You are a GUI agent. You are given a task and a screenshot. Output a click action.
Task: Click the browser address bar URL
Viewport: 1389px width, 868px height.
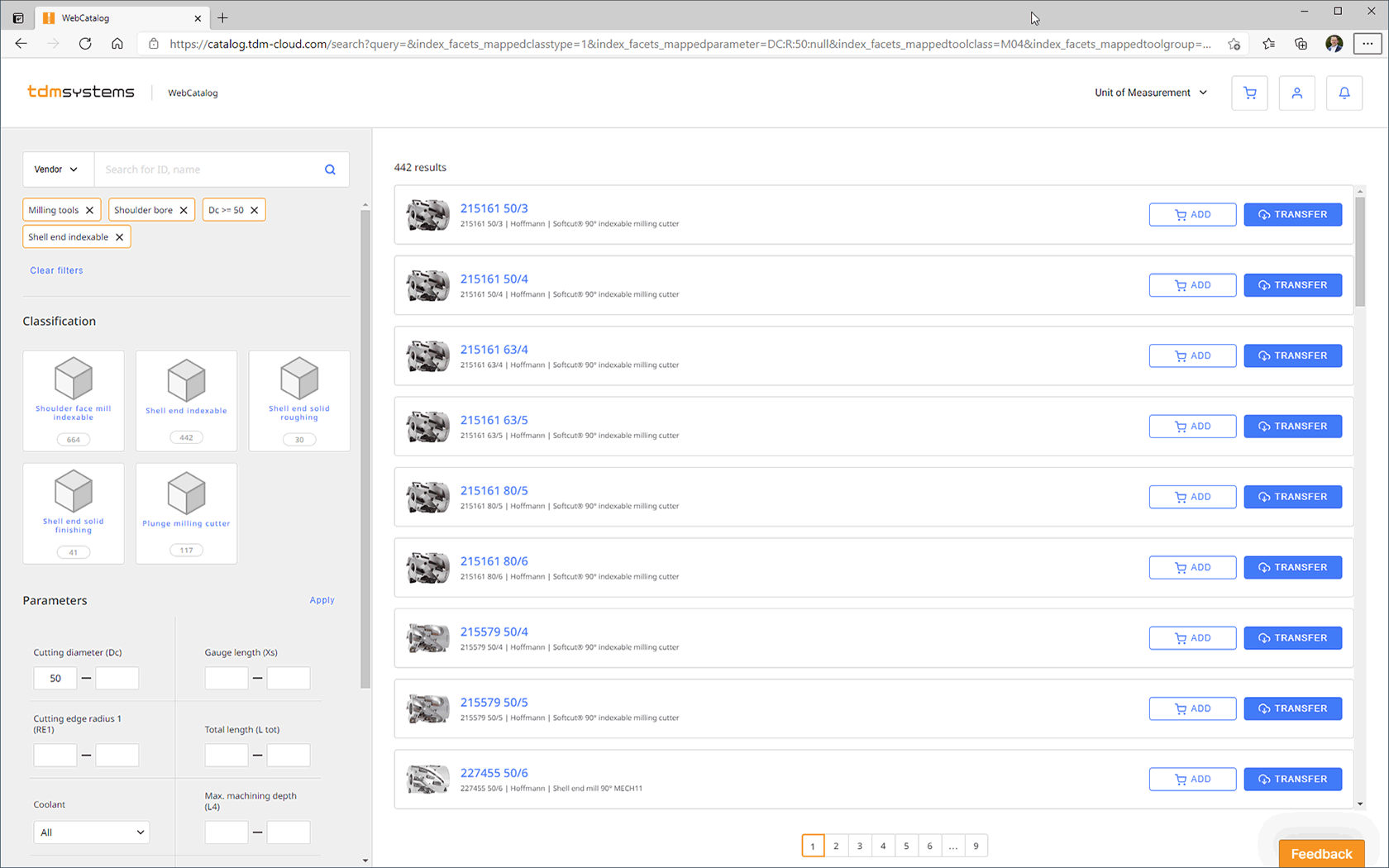point(690,44)
